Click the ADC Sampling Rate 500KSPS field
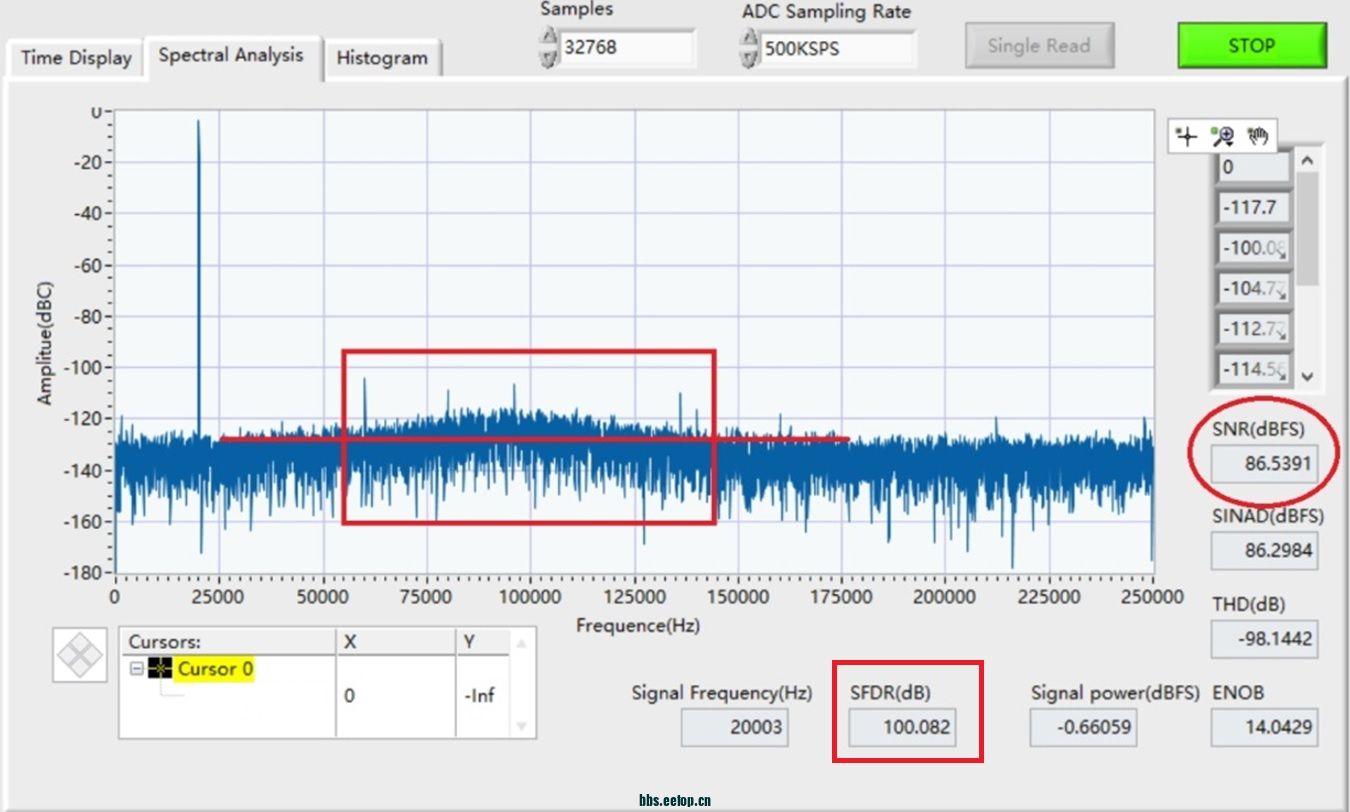 coord(837,49)
